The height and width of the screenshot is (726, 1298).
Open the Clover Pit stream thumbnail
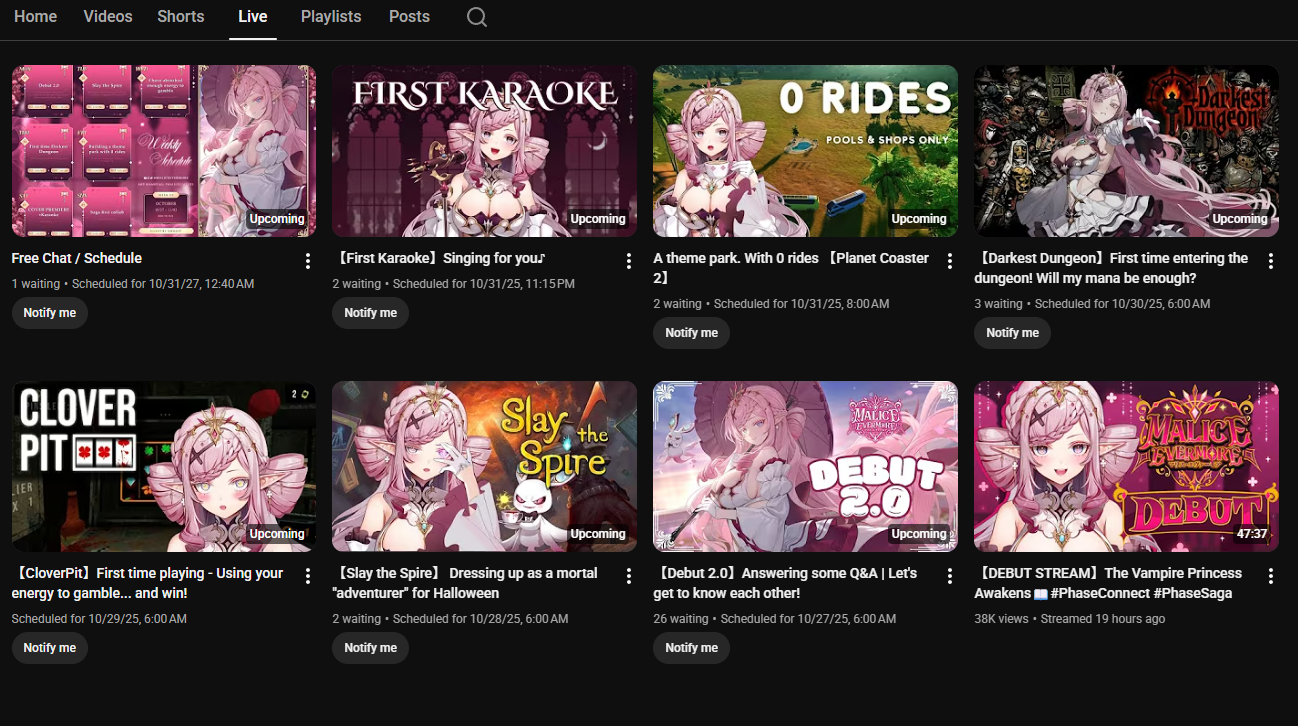pos(164,466)
